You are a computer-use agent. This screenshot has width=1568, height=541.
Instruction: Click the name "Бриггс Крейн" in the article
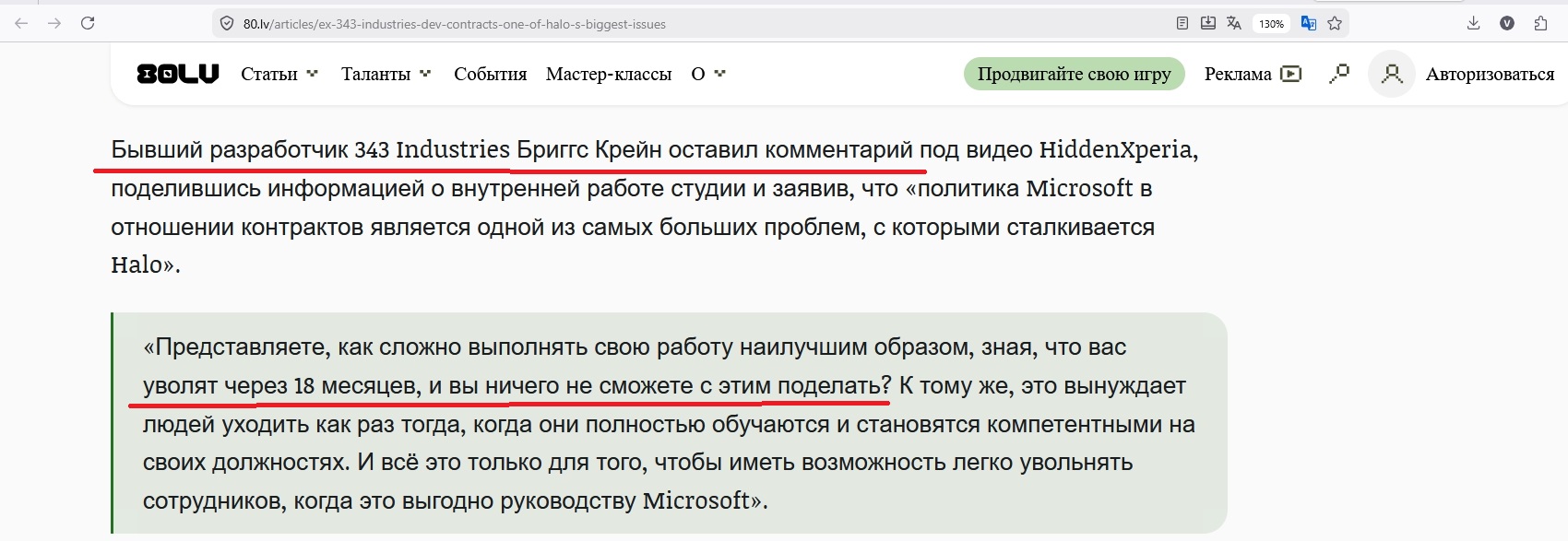coord(588,149)
